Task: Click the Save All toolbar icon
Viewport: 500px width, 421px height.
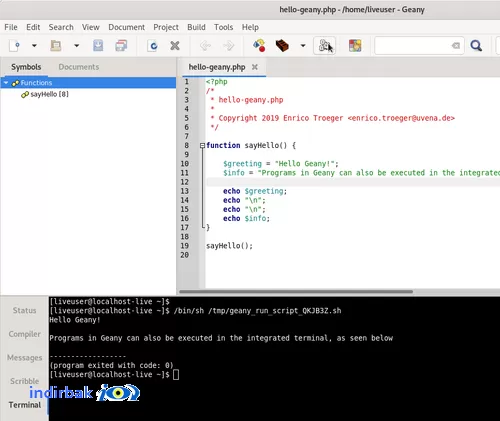Action: coord(121,45)
